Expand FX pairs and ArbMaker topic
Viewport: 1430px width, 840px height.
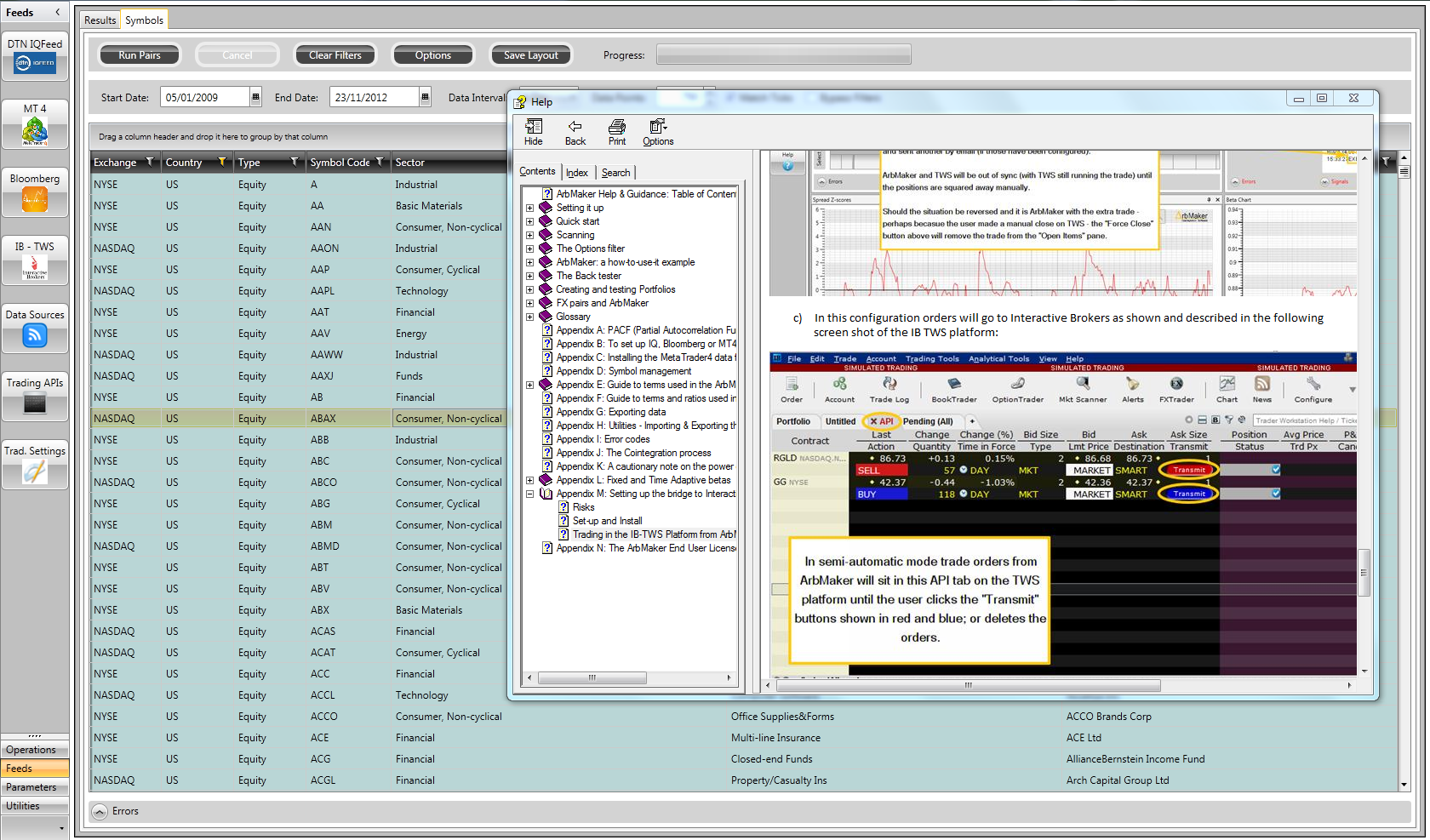pyautogui.click(x=529, y=303)
